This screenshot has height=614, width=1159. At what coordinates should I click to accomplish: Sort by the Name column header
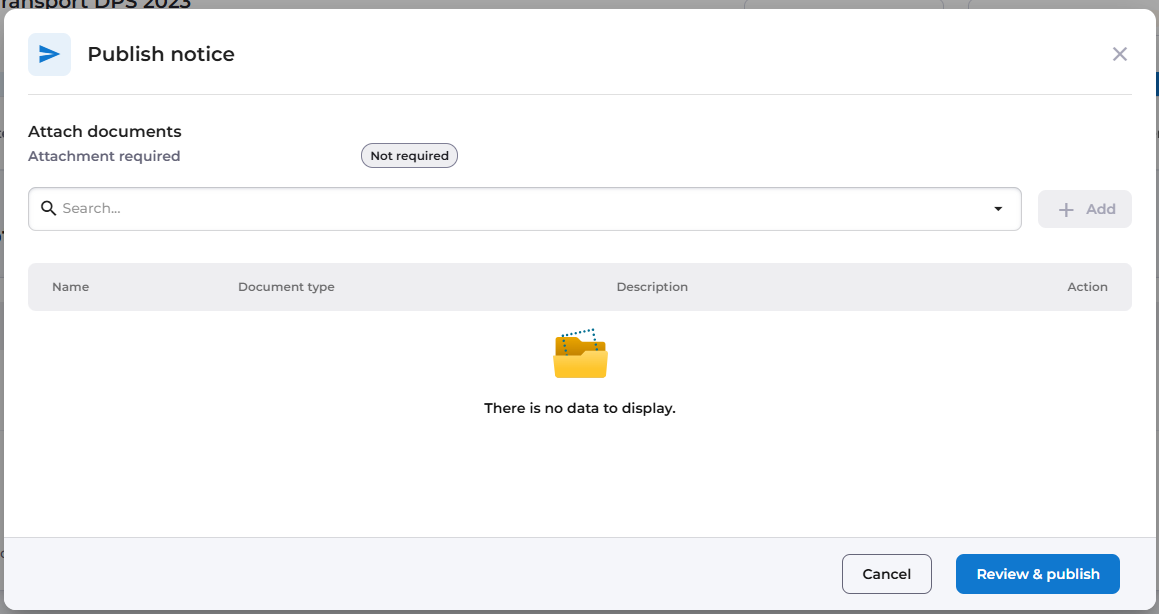point(70,287)
